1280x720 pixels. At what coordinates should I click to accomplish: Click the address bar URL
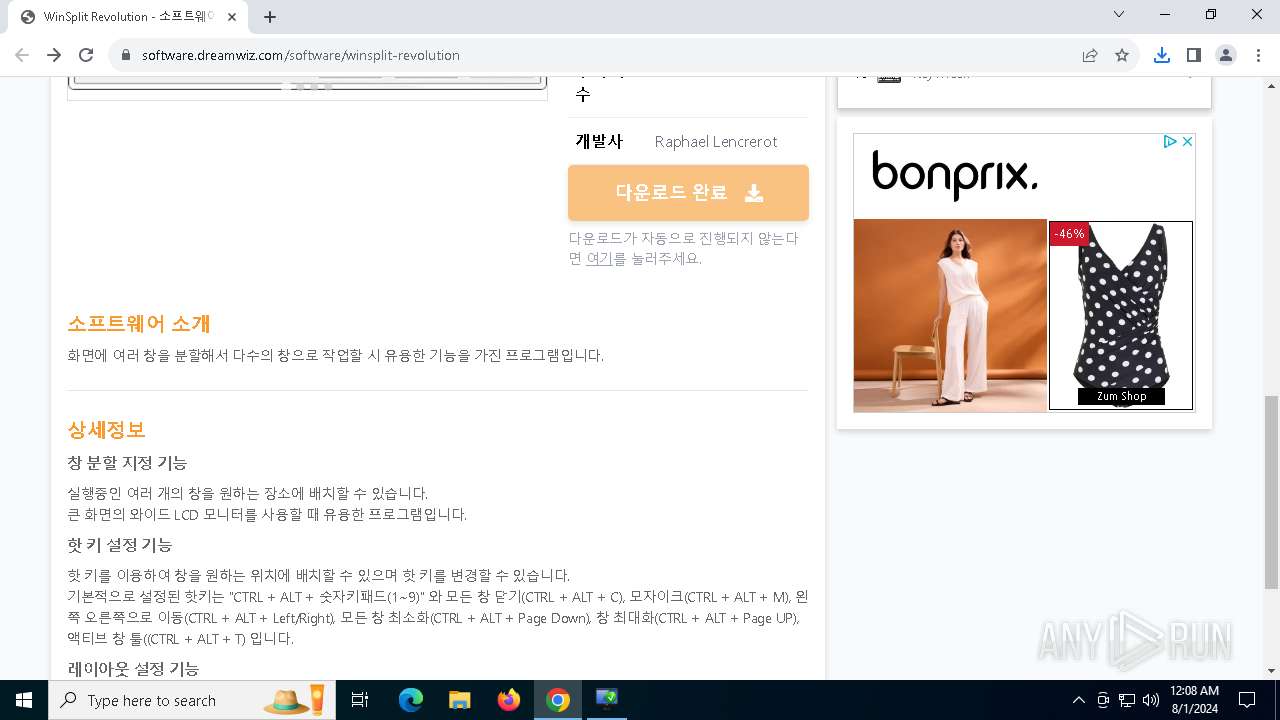tap(301, 55)
